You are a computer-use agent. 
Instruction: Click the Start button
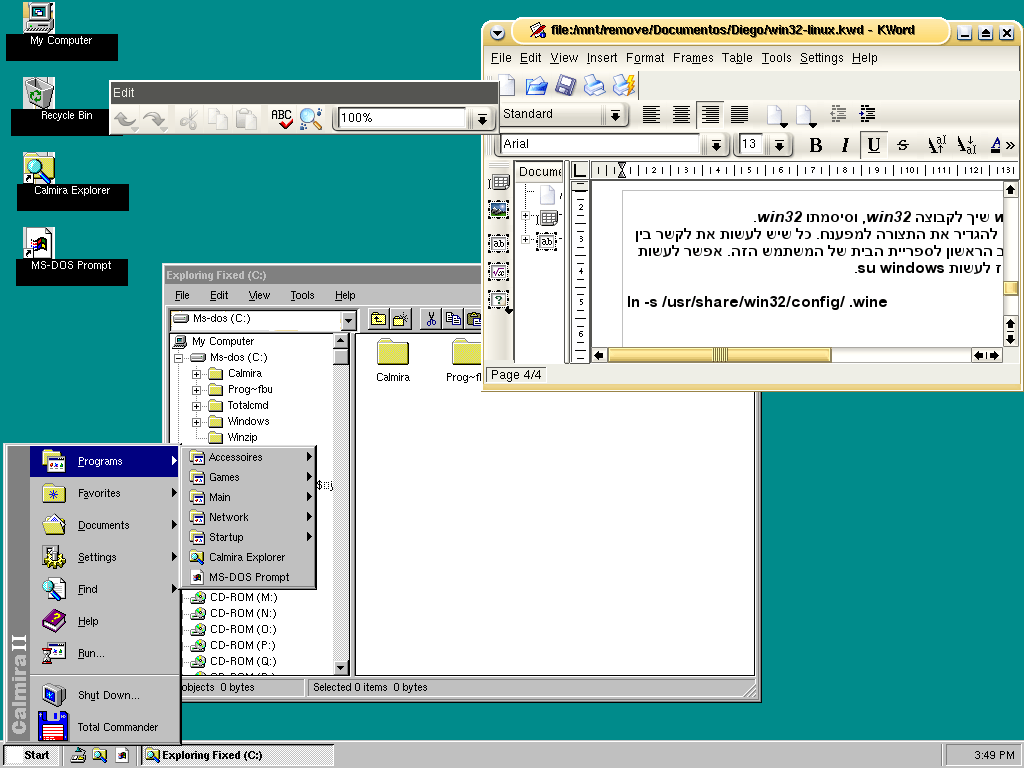click(x=32, y=755)
